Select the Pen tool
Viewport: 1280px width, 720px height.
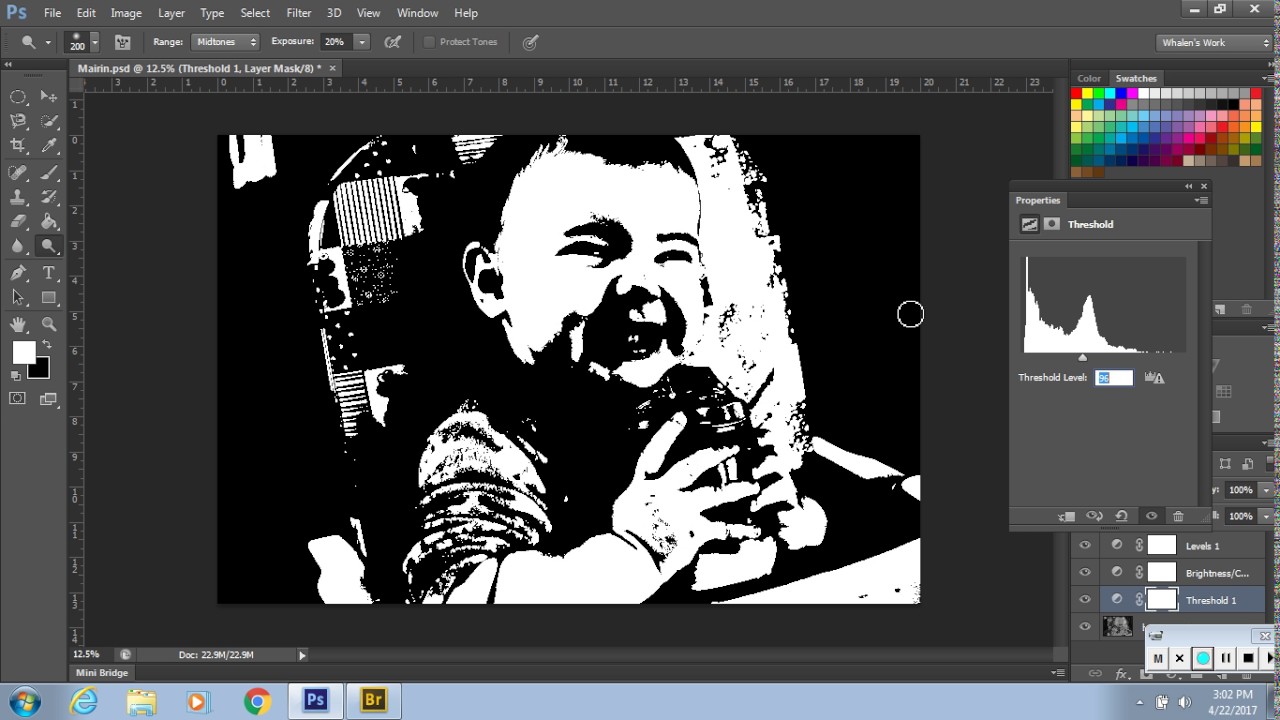pyautogui.click(x=18, y=273)
